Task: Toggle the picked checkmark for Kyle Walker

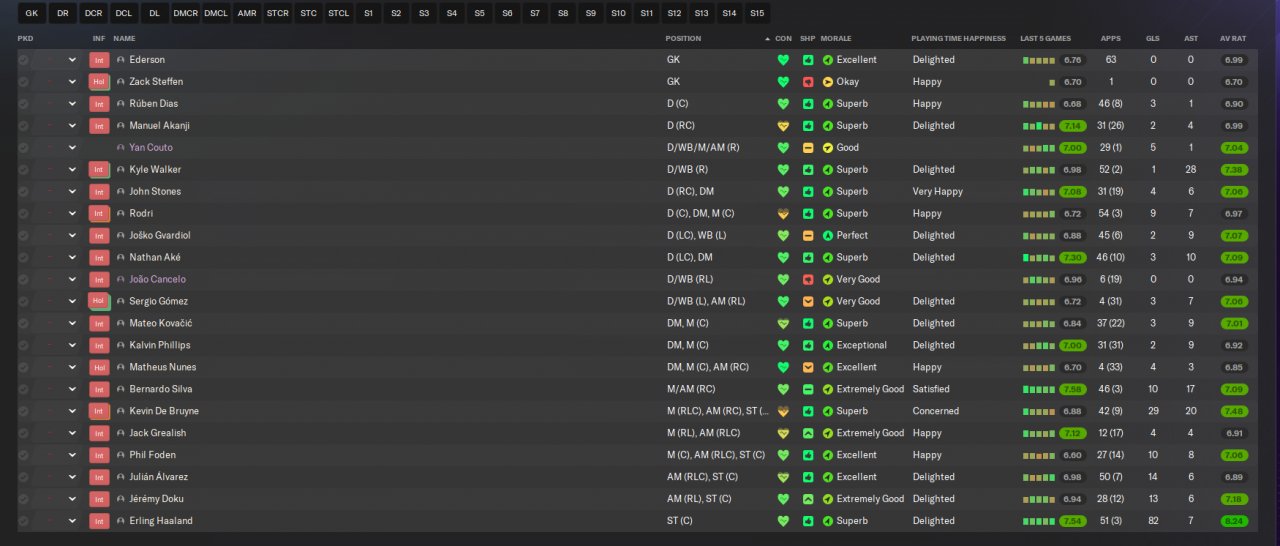Action: 24,170
